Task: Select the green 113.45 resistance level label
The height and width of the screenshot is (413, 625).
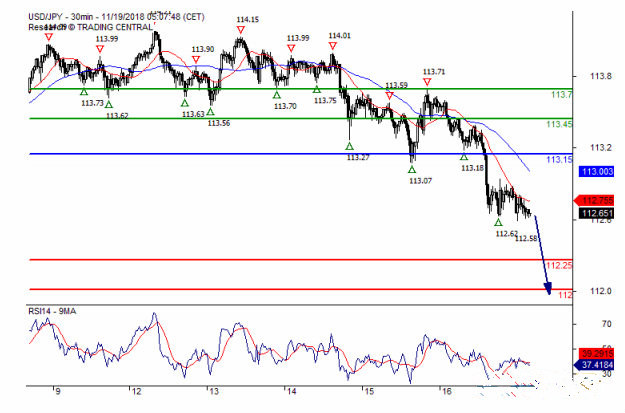Action: (559, 124)
